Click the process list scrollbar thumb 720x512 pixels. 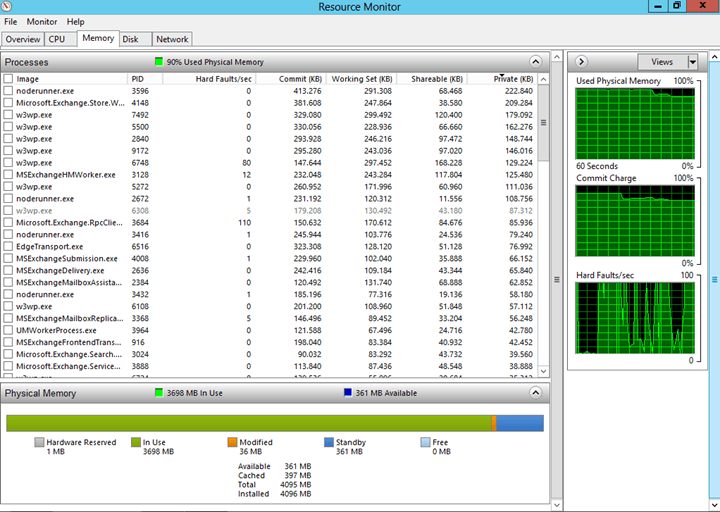point(543,123)
